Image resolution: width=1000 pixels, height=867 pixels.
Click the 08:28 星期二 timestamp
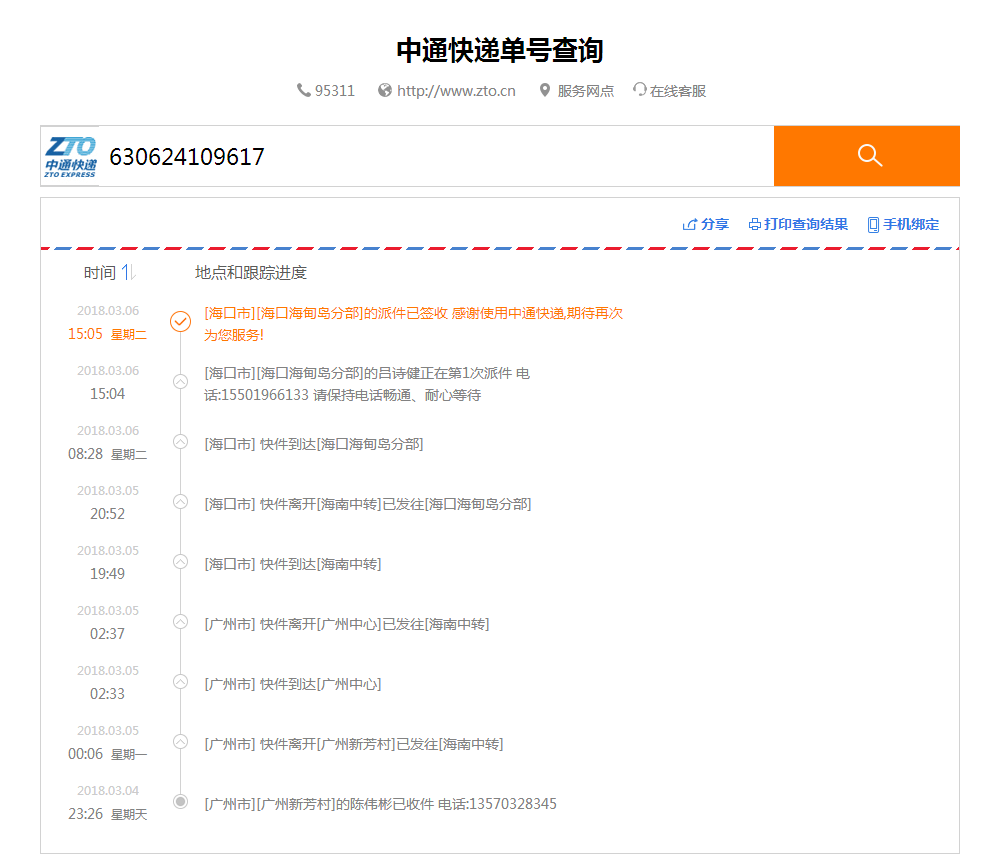click(107, 454)
